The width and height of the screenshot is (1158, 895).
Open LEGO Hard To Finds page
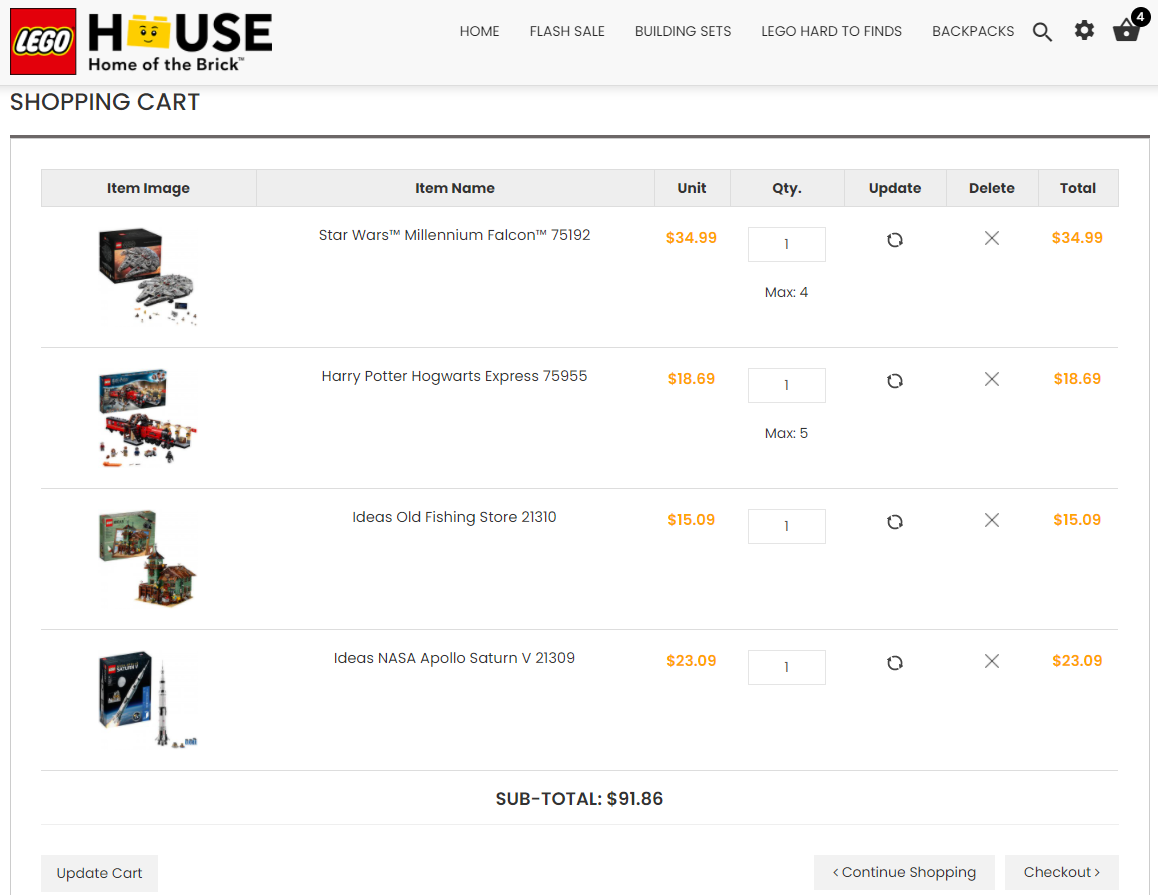coord(831,32)
